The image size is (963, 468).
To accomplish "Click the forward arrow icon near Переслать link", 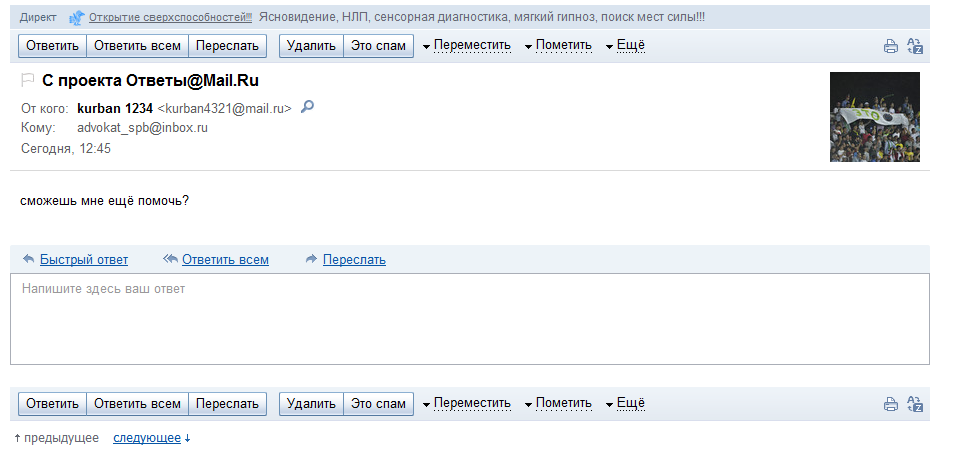I will [x=311, y=259].
